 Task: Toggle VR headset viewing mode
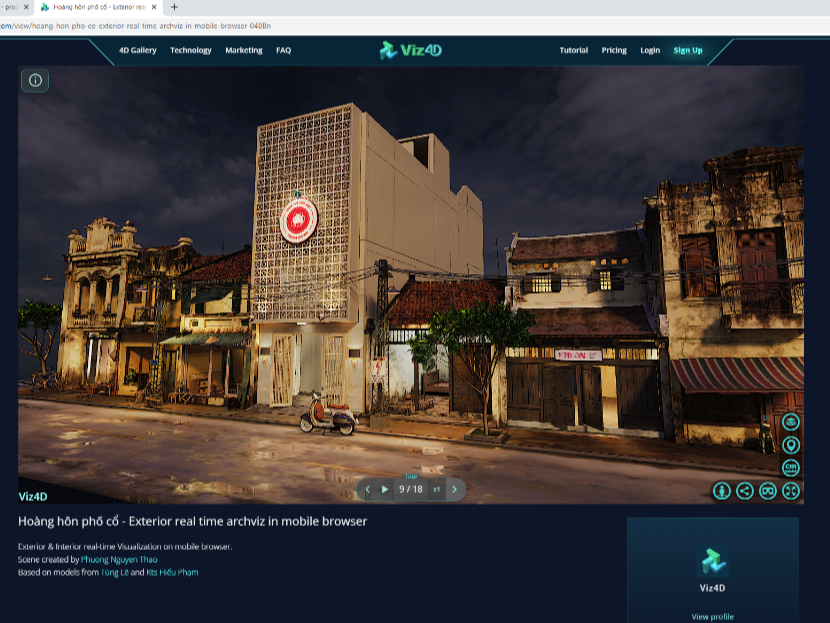coord(766,490)
